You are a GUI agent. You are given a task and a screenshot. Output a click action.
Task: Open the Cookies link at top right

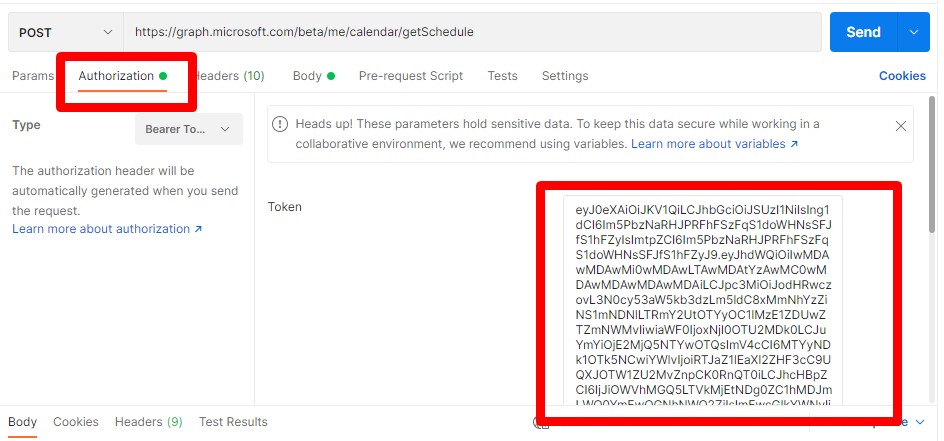pyautogui.click(x=902, y=76)
